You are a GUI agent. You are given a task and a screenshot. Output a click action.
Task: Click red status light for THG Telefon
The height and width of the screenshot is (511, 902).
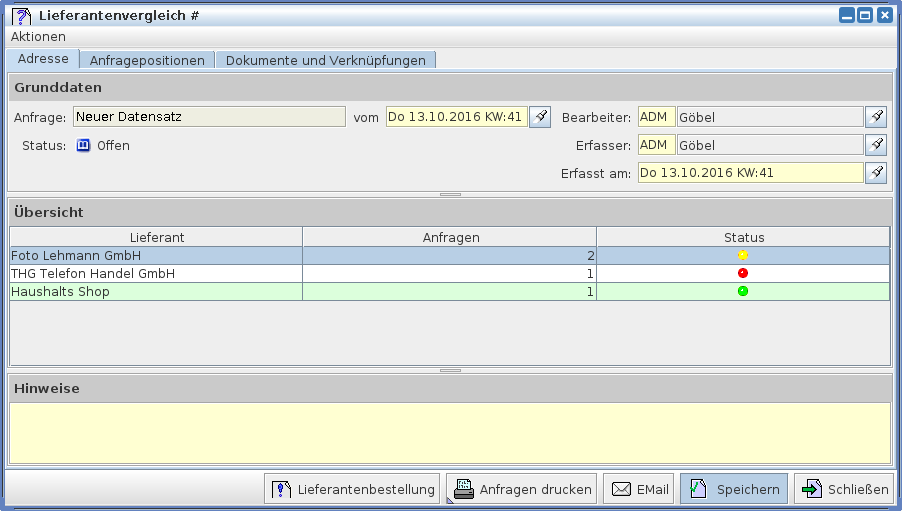coord(743,273)
